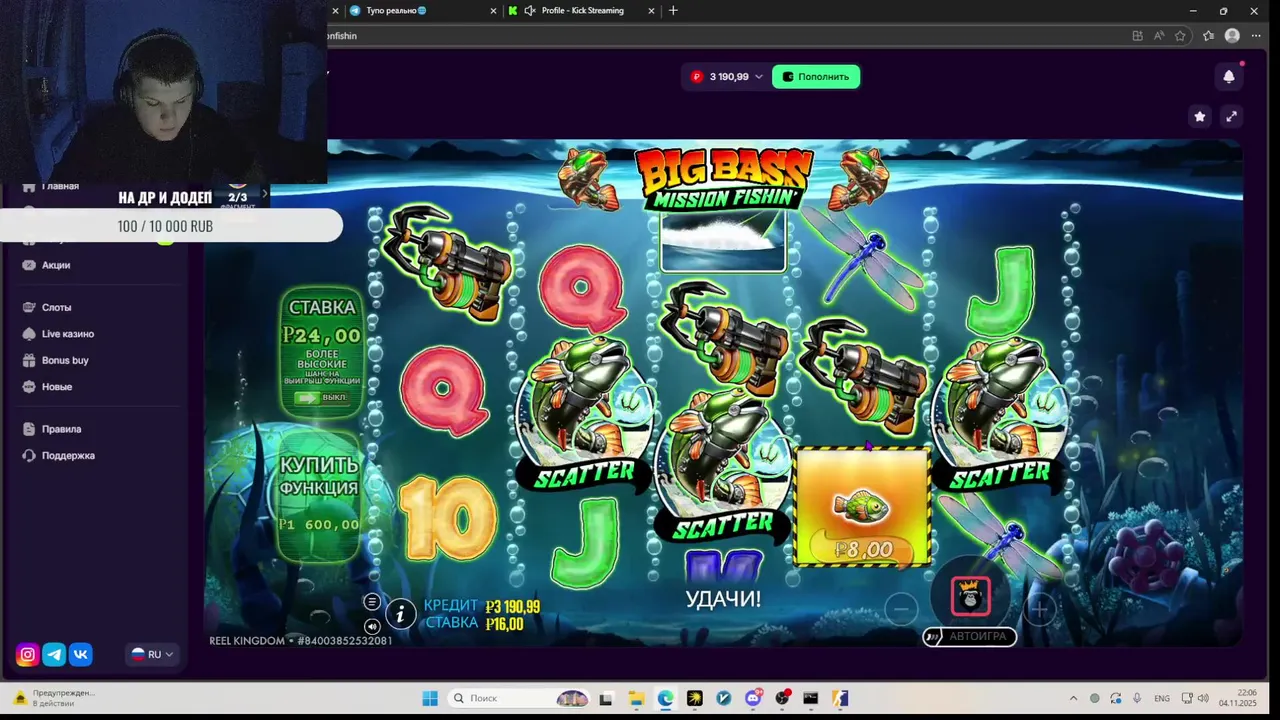Advance the НА ДР И ДОДЕП widget arrow
This screenshot has height=720, width=1280.
point(265,193)
